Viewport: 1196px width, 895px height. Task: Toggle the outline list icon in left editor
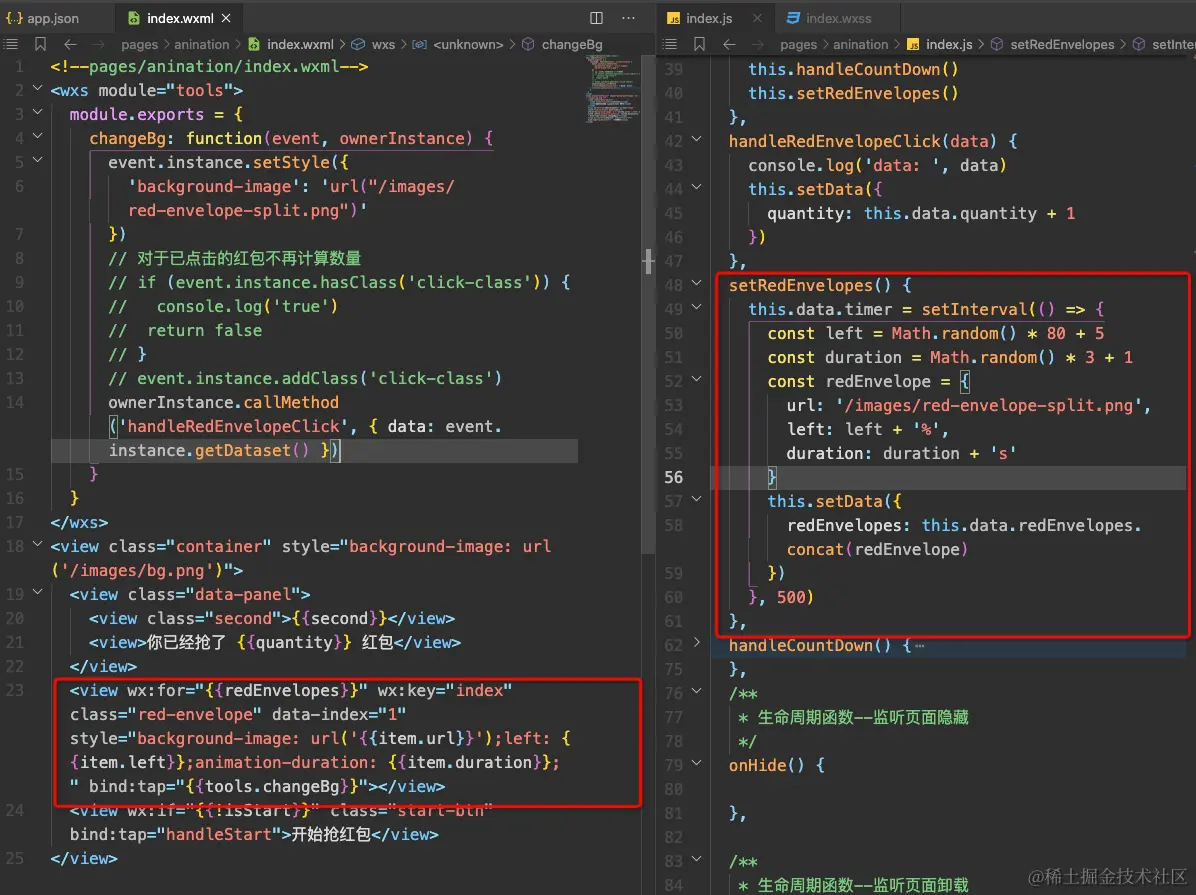coord(11,44)
